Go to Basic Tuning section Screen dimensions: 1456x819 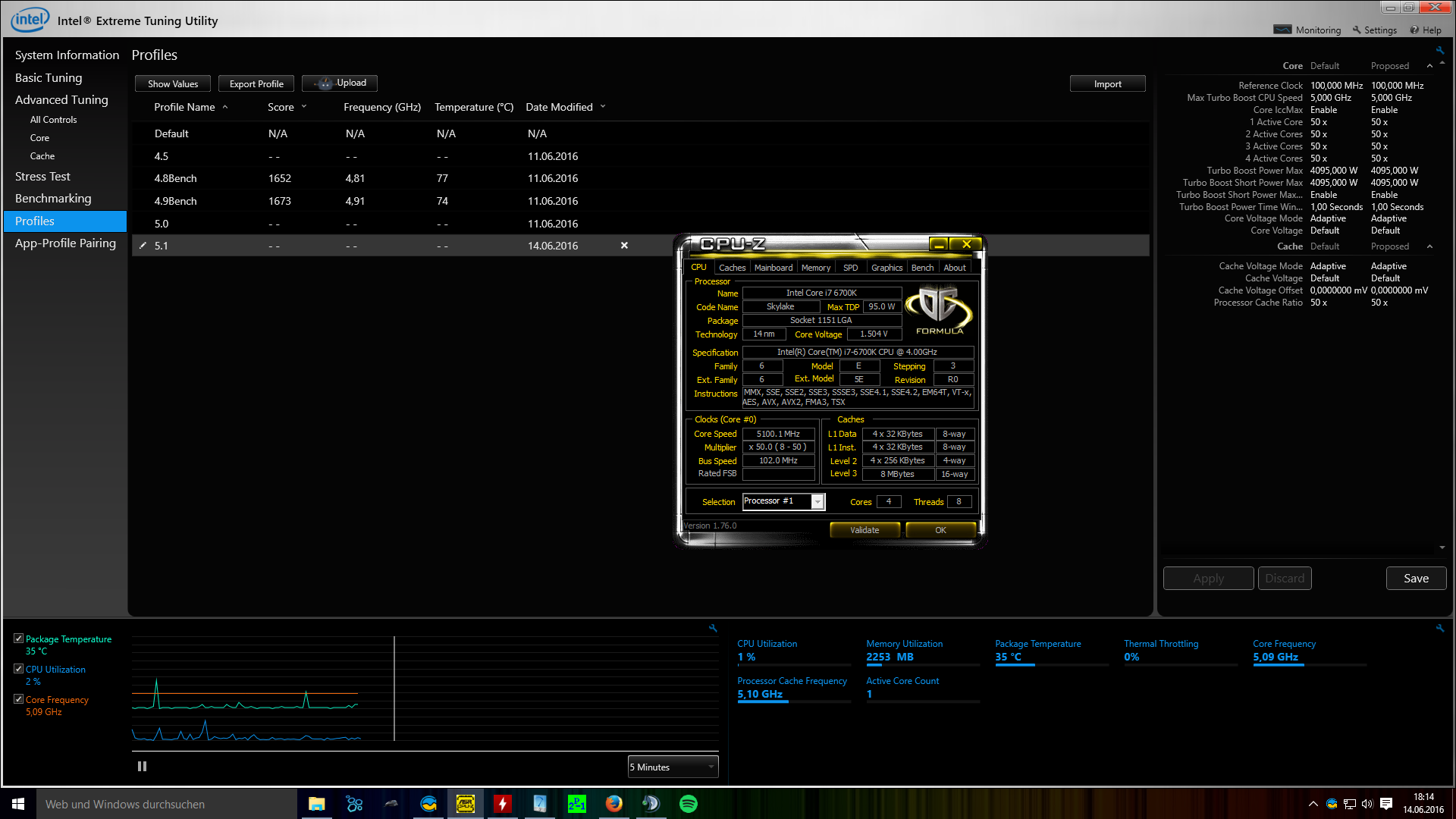pos(49,78)
